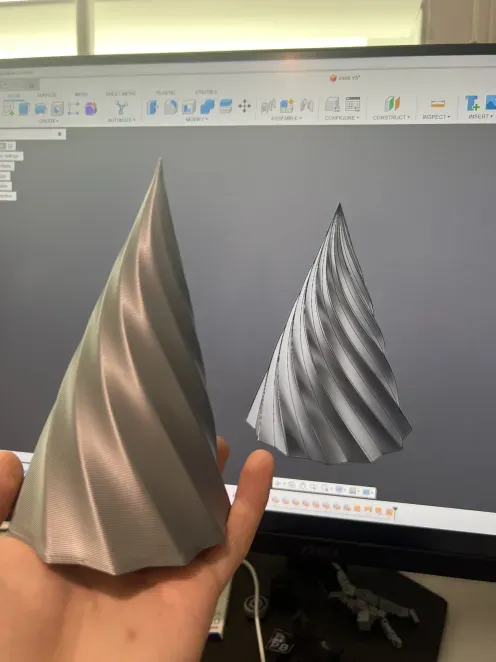Open the Configure dropdown menu
The image size is (496, 662).
tap(342, 118)
